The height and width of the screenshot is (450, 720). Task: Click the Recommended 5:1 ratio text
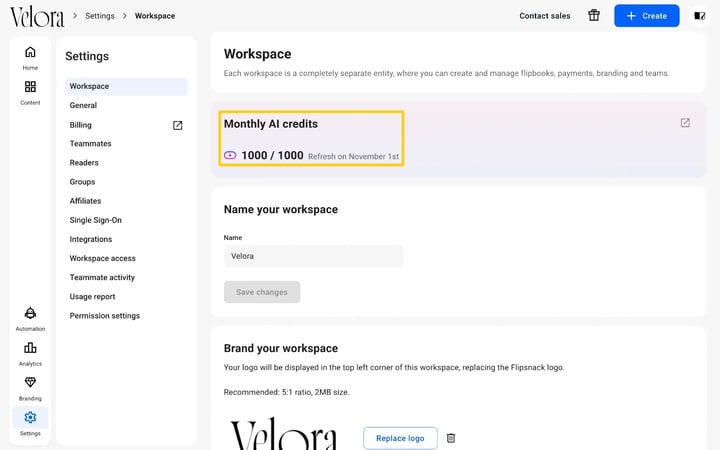287,392
